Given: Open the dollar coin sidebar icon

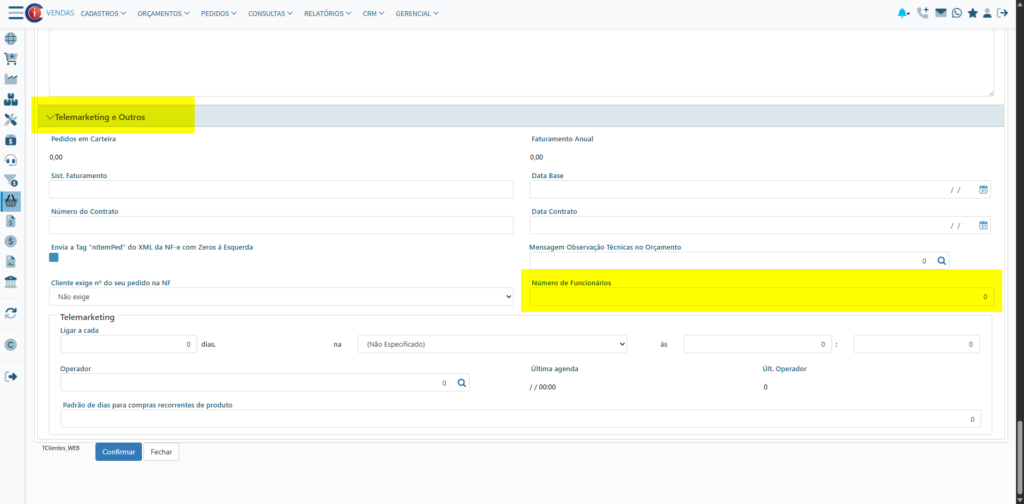Looking at the screenshot, I should point(10,242).
